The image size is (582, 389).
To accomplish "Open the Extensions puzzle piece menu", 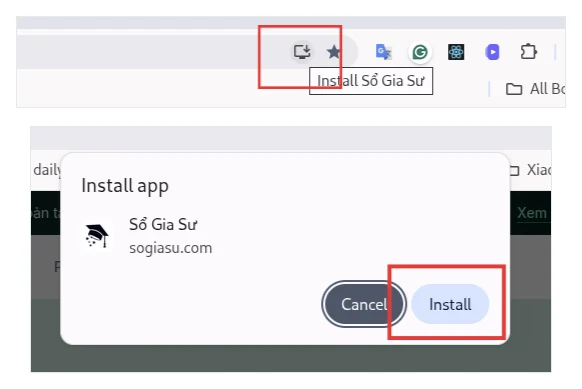I will 528,52.
